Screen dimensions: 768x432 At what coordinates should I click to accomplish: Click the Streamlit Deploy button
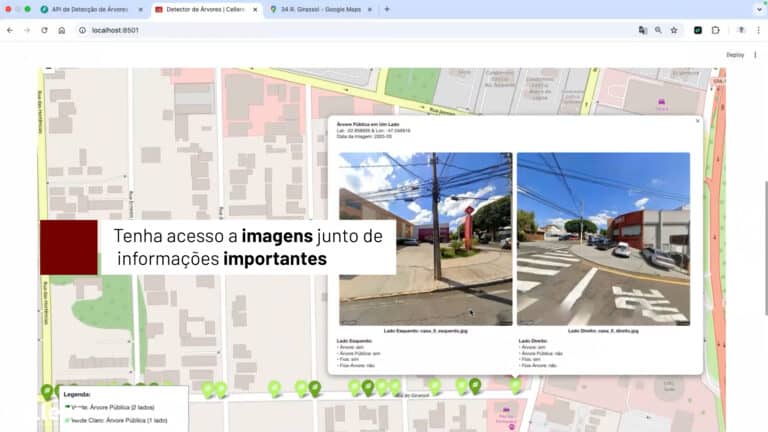coord(735,55)
